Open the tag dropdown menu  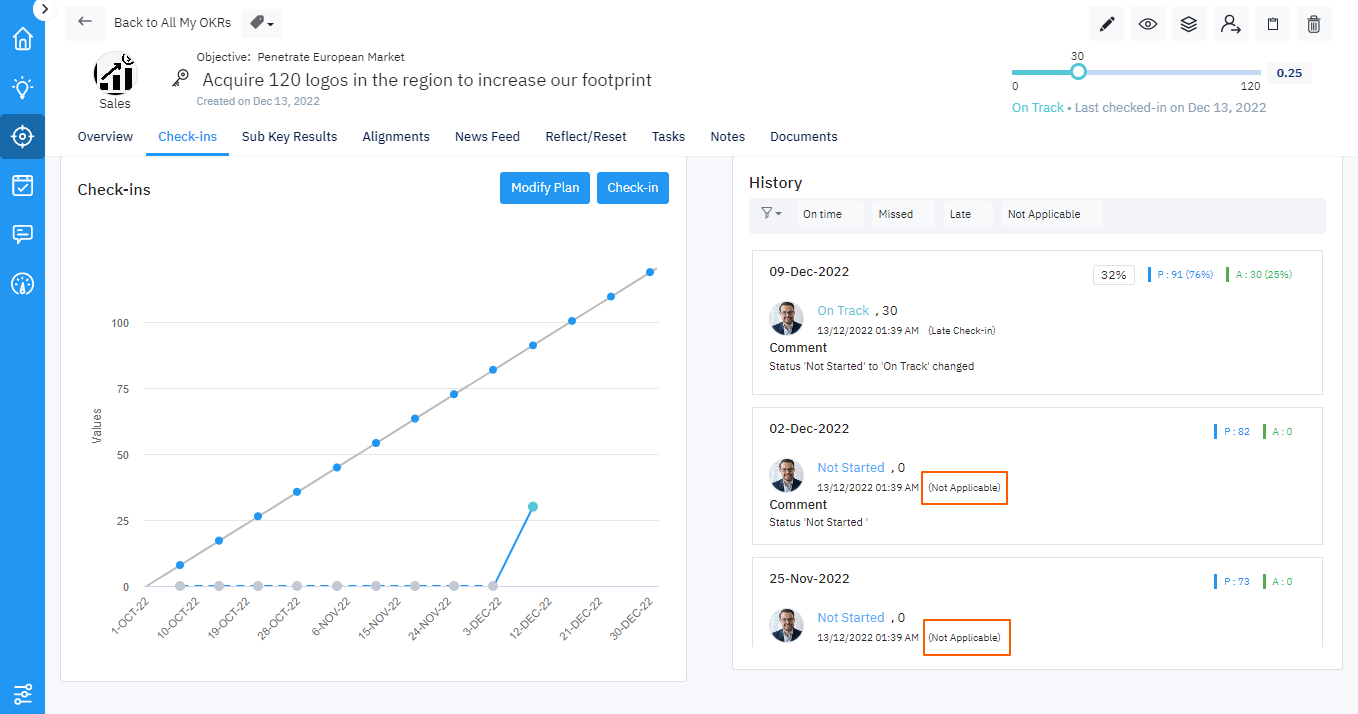tap(261, 22)
